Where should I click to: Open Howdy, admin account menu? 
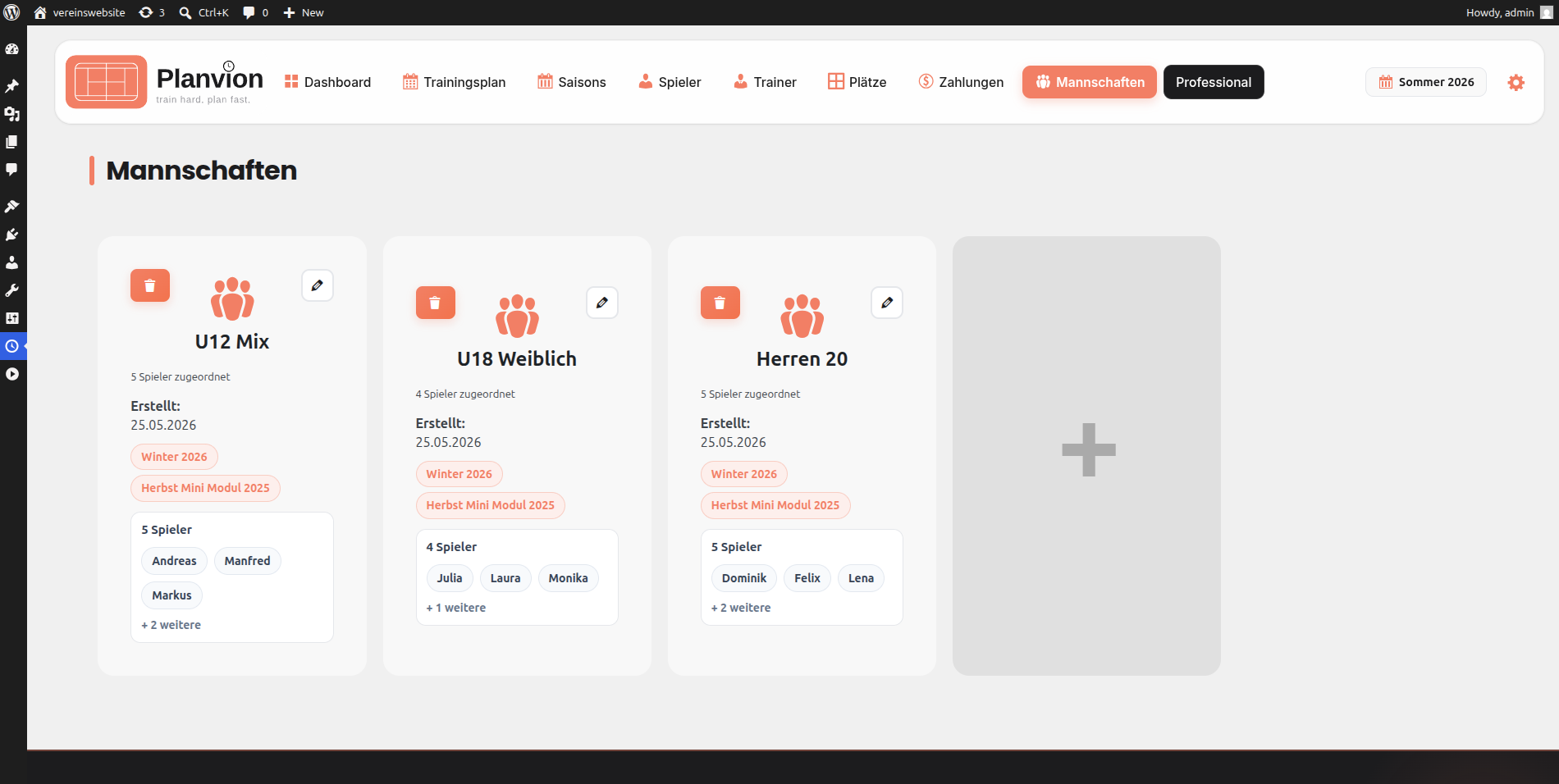coord(1510,12)
